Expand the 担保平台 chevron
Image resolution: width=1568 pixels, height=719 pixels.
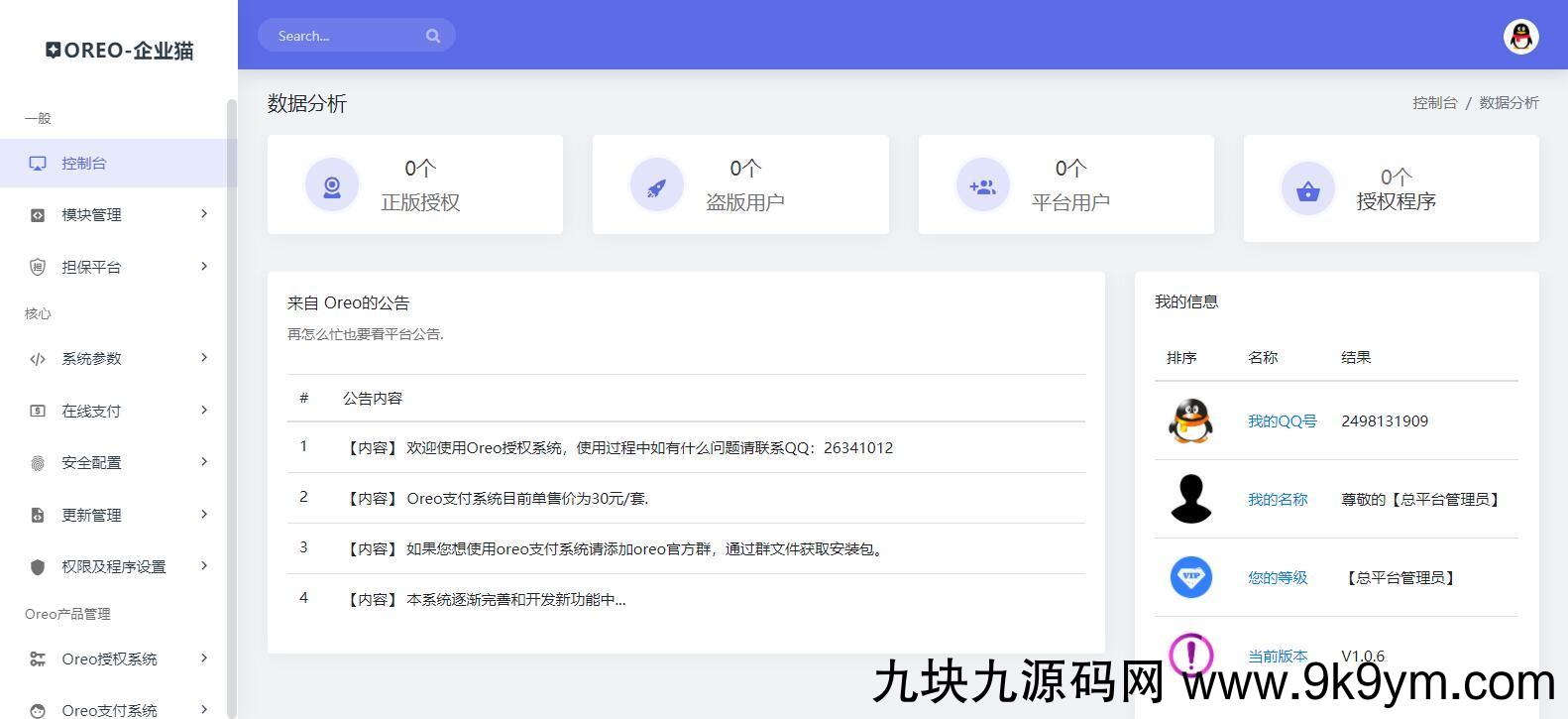pos(204,266)
